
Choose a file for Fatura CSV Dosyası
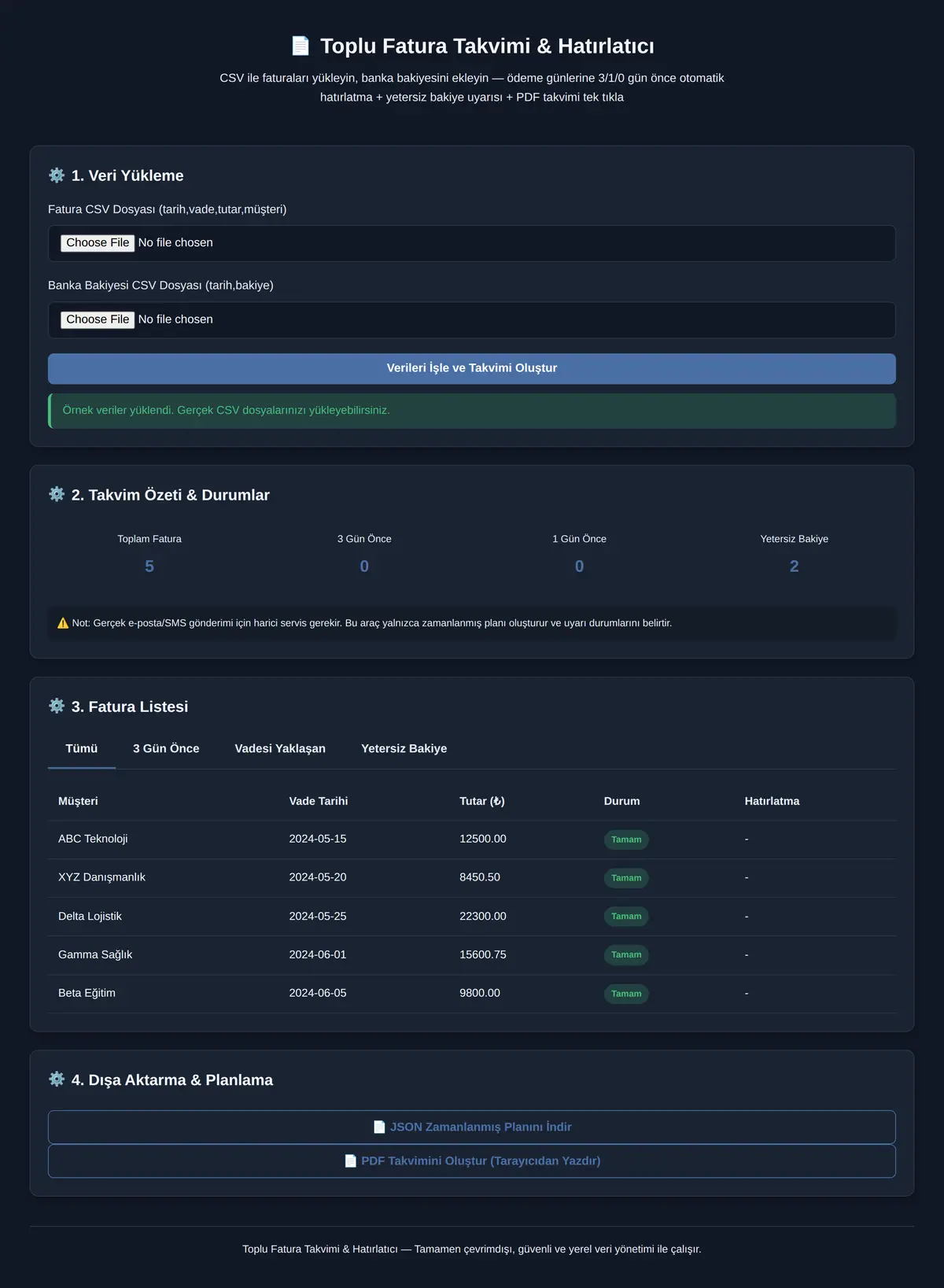click(x=98, y=243)
